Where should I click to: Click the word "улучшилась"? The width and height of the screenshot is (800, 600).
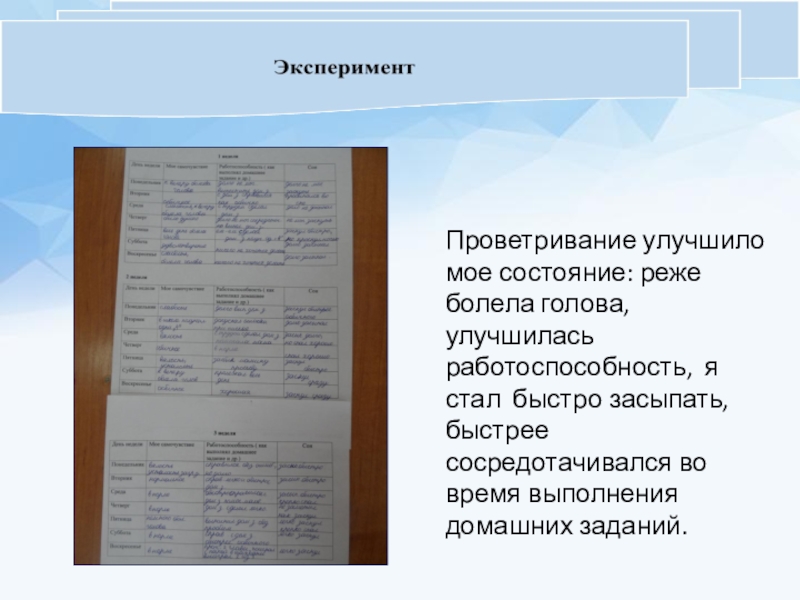pos(520,337)
